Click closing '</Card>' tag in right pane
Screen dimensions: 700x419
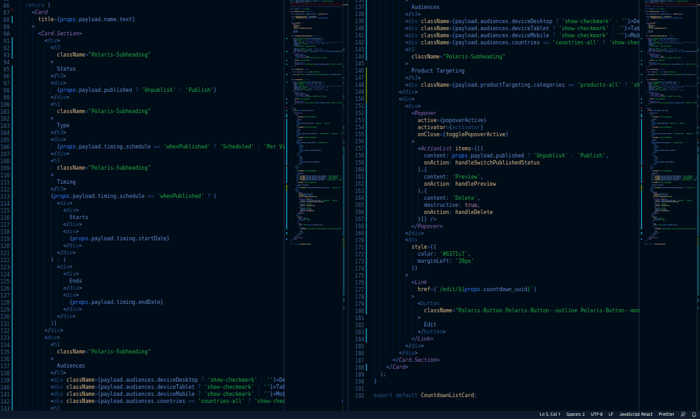[397, 367]
